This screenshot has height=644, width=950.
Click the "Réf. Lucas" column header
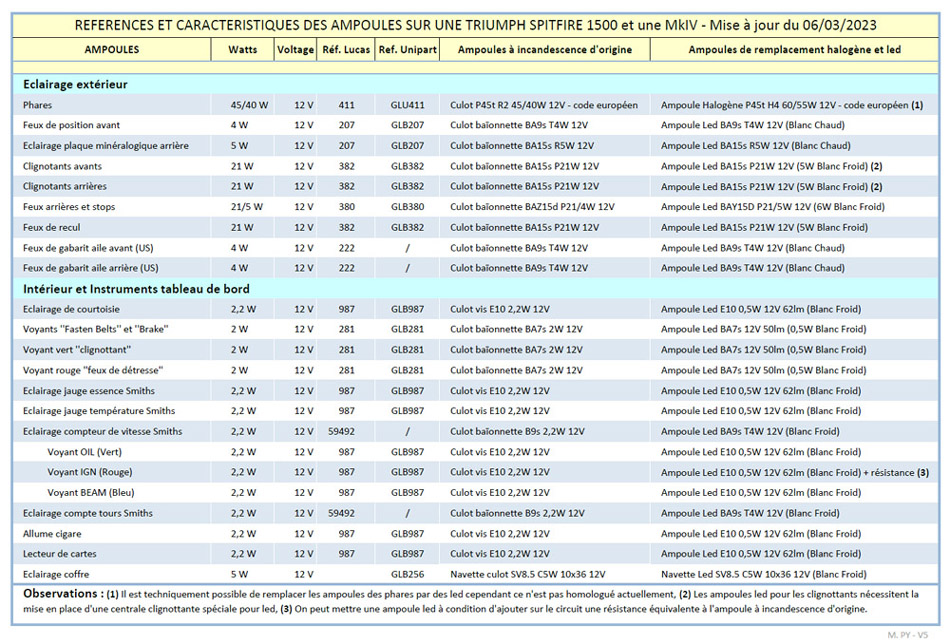346,49
